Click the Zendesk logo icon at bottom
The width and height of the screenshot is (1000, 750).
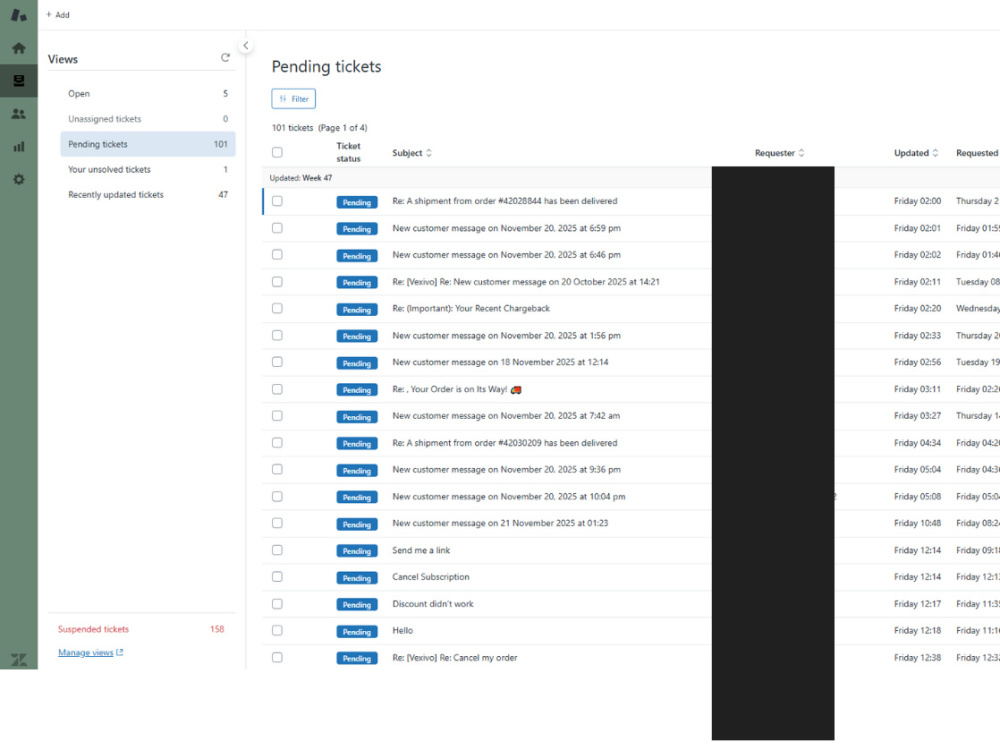pos(18,659)
